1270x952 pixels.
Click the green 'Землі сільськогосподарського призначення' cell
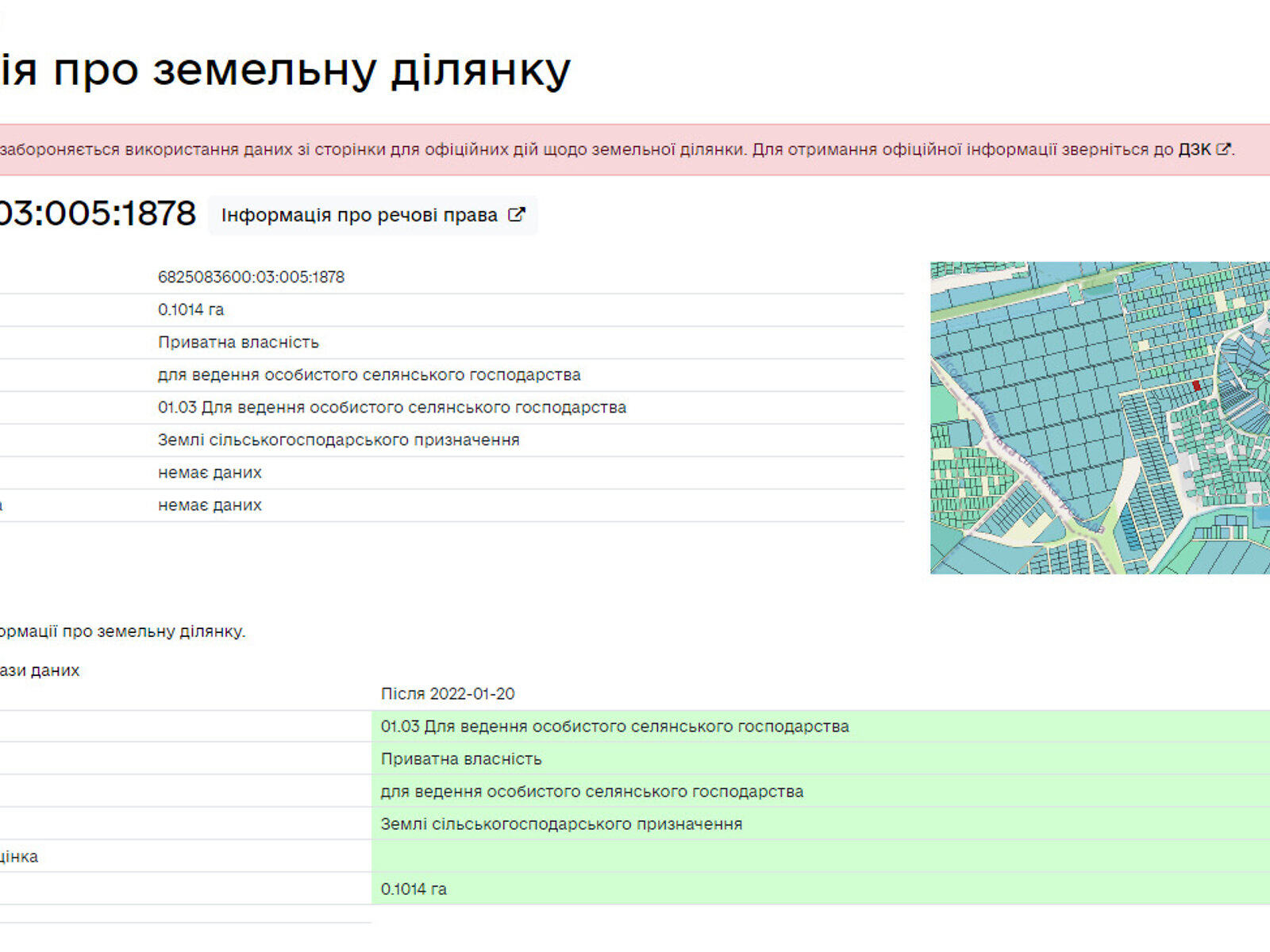(x=821, y=823)
